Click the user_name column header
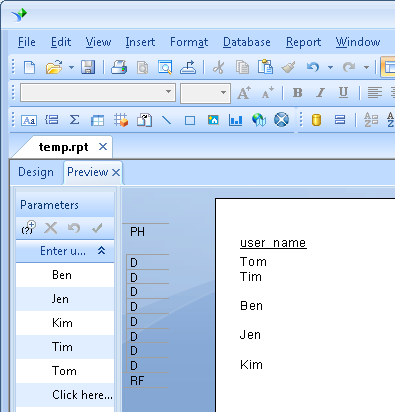 [273, 243]
